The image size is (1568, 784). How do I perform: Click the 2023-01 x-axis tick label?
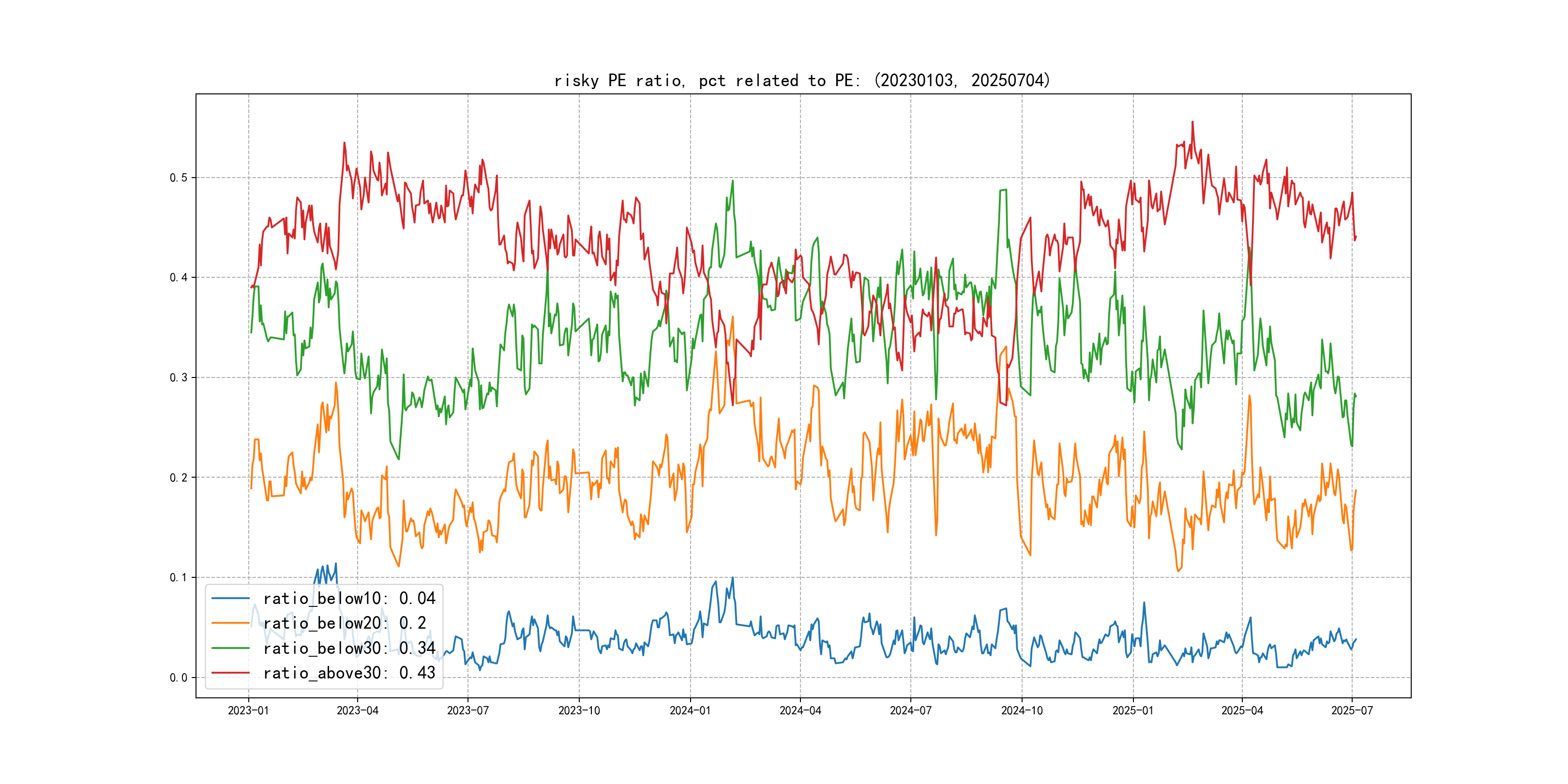click(248, 710)
